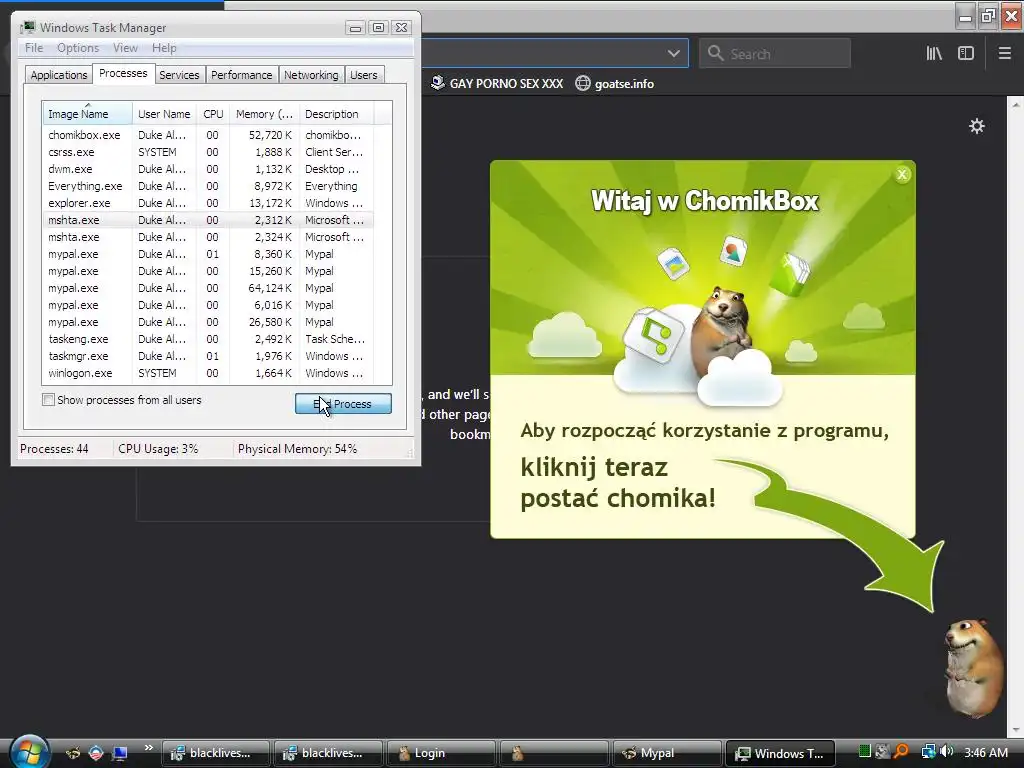Click the hamster character on the desktop
This screenshot has height=768, width=1024.
973,667
